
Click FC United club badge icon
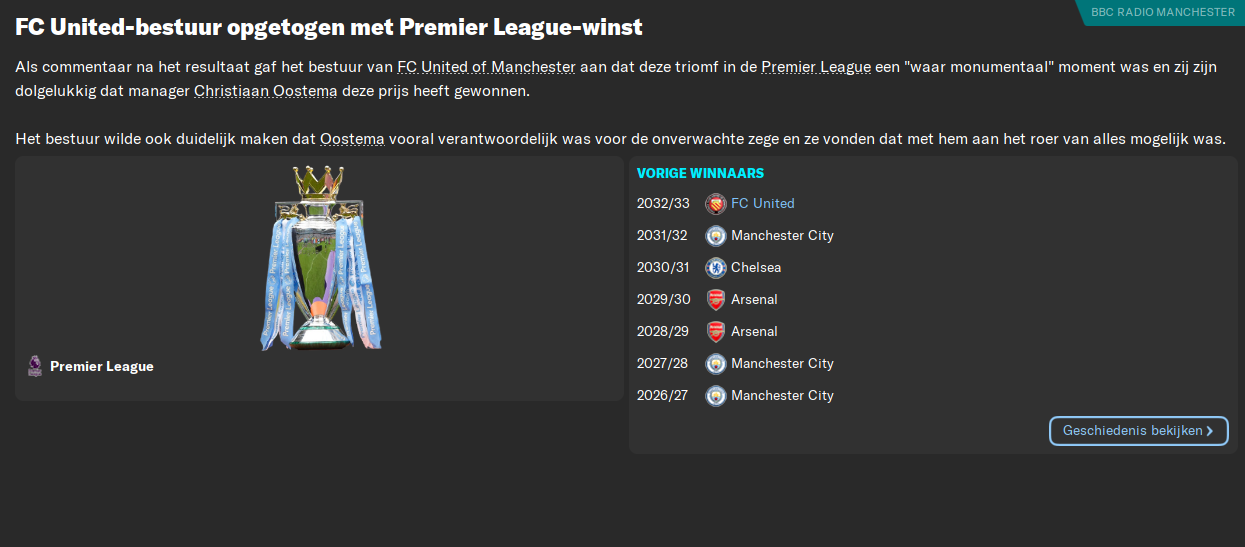coord(715,204)
